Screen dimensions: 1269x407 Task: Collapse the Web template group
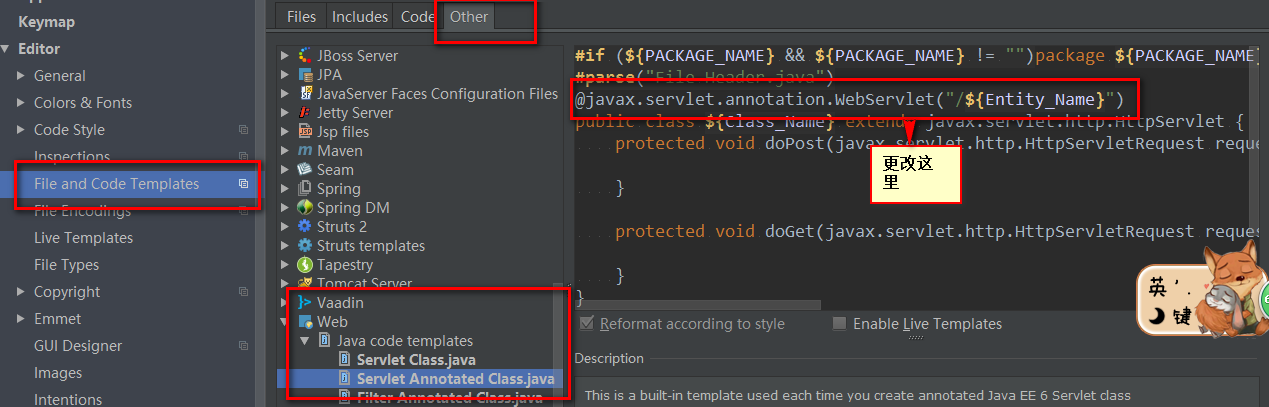click(x=286, y=322)
